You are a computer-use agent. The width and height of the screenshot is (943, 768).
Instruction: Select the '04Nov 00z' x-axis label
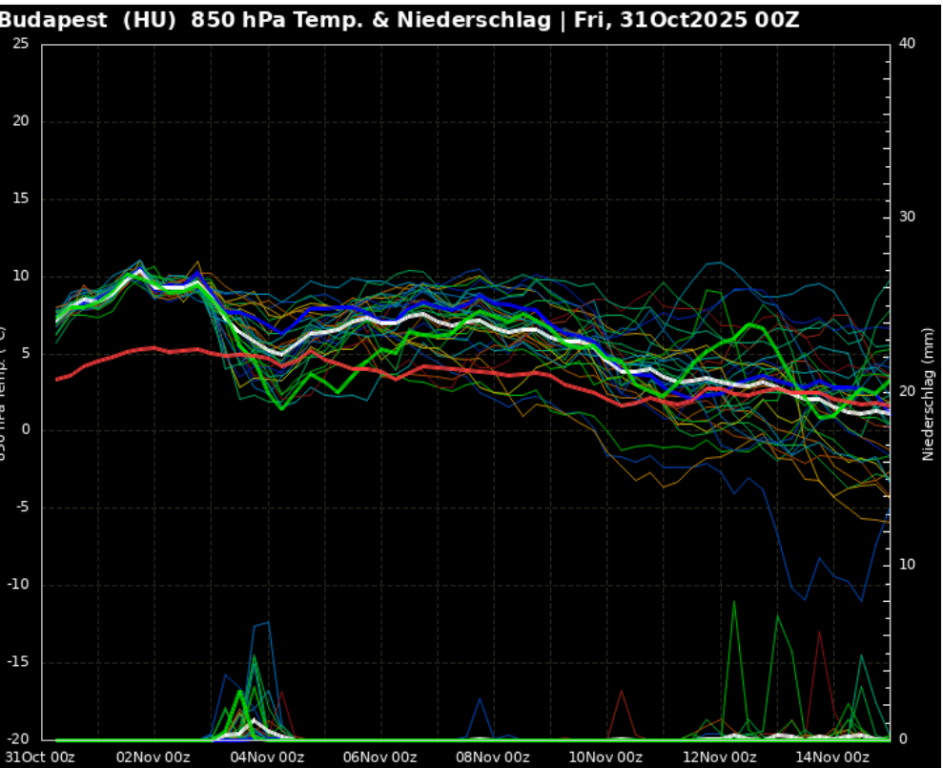(x=266, y=757)
